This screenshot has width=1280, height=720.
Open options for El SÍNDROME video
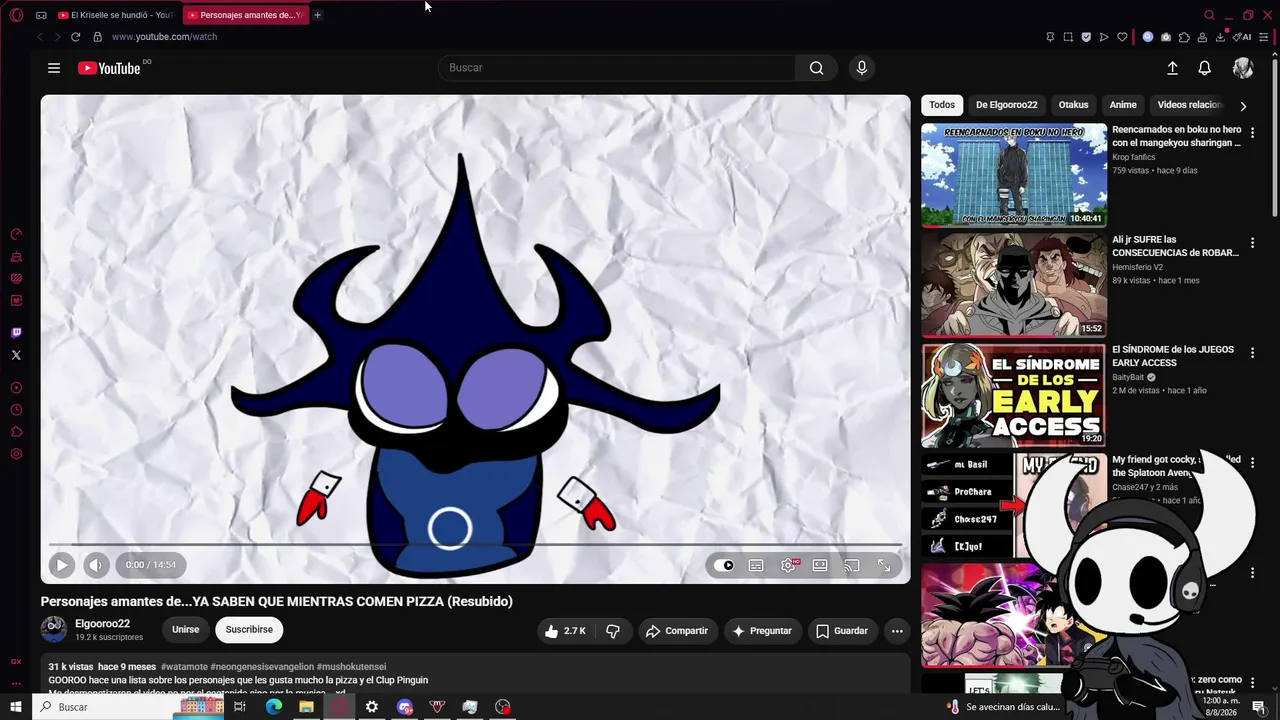tap(1252, 353)
